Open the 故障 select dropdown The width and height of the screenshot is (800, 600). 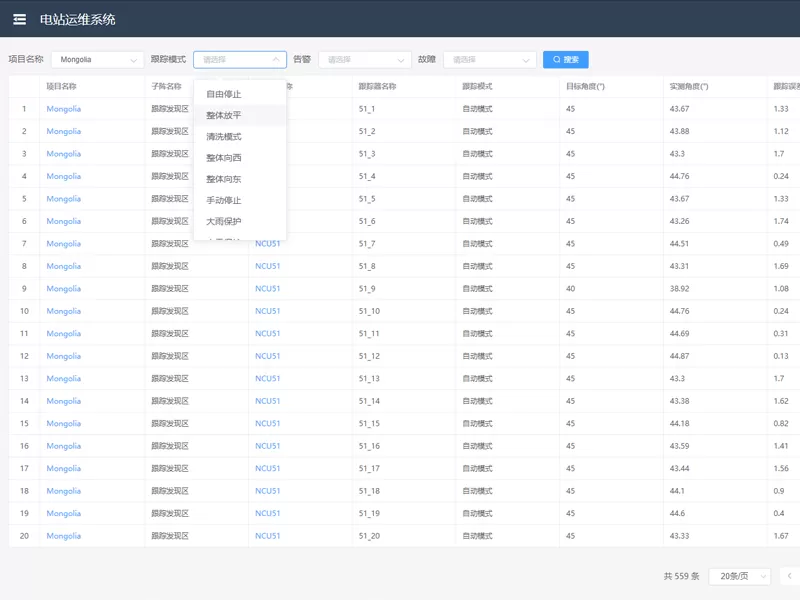tap(489, 60)
